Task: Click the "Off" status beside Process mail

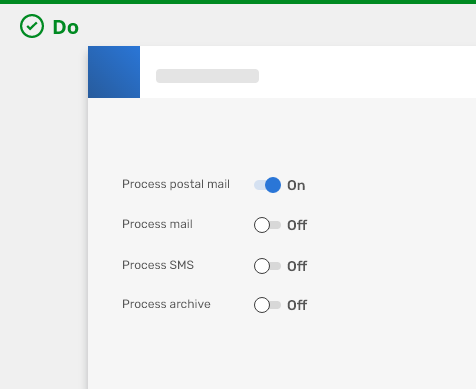Action: (x=297, y=225)
